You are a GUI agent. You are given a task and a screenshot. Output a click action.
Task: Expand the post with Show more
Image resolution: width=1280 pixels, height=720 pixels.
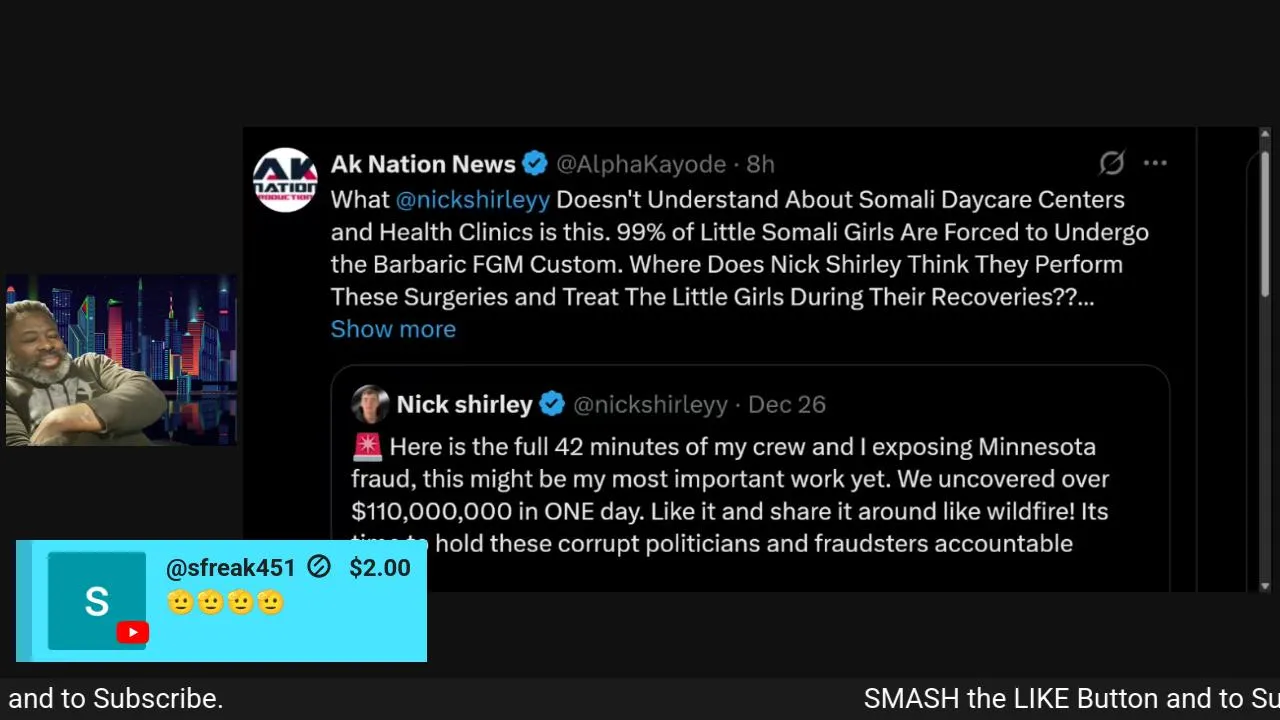pyautogui.click(x=393, y=329)
